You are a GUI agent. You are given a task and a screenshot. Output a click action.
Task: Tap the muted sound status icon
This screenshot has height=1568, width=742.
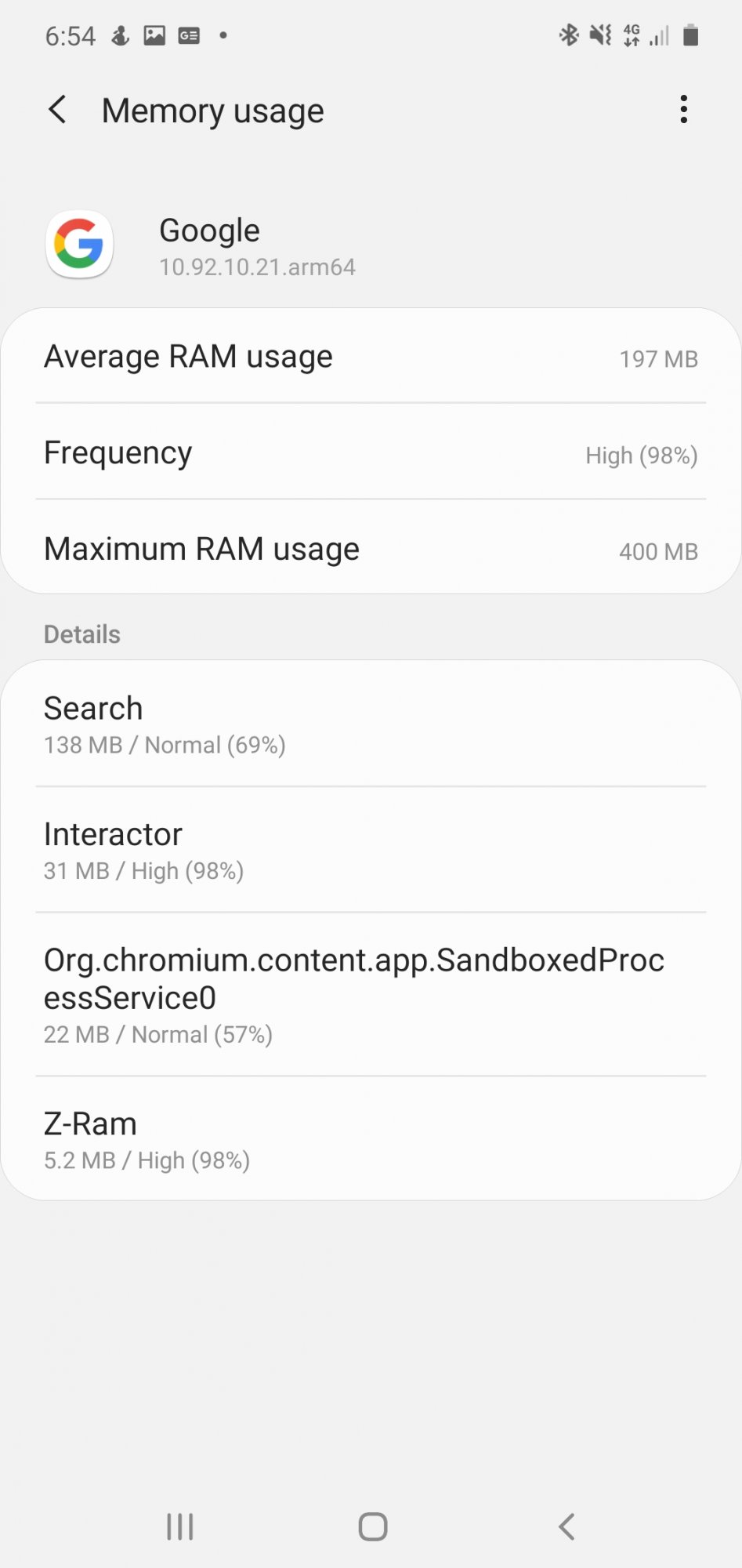tap(600, 35)
